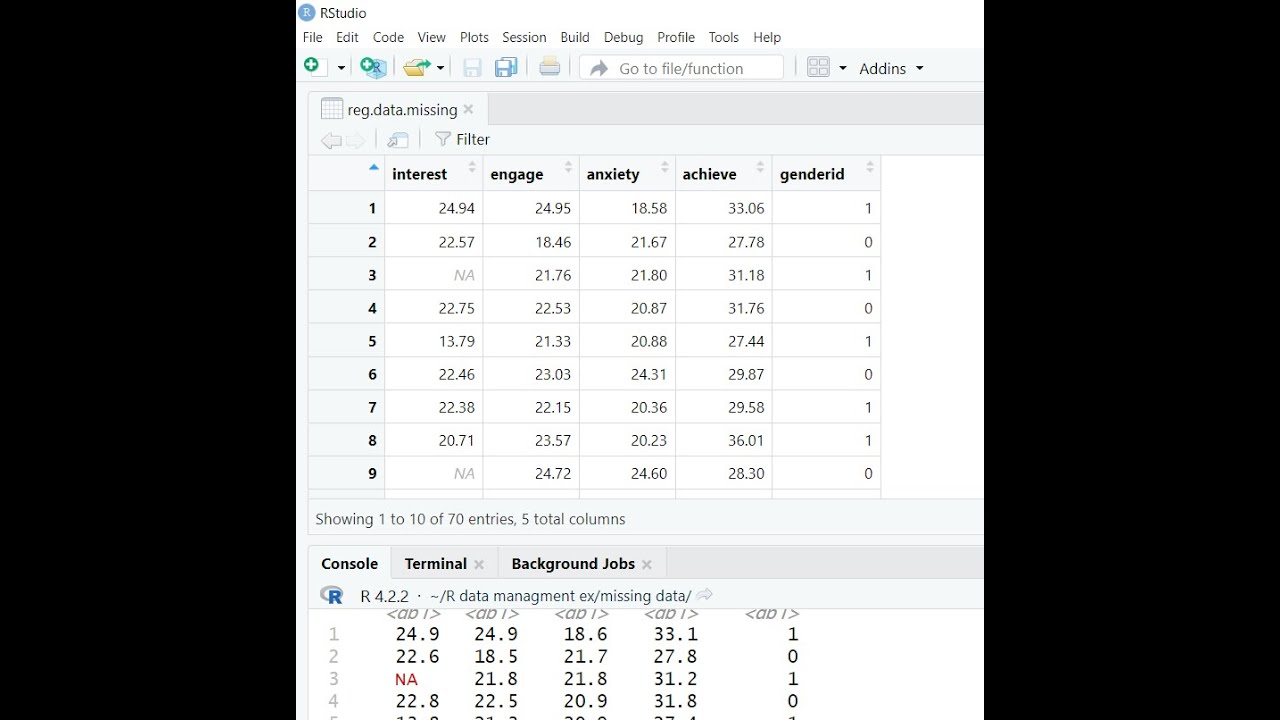Image resolution: width=1280 pixels, height=720 pixels.
Task: Open the New File dropdown arrow
Action: pos(341,68)
